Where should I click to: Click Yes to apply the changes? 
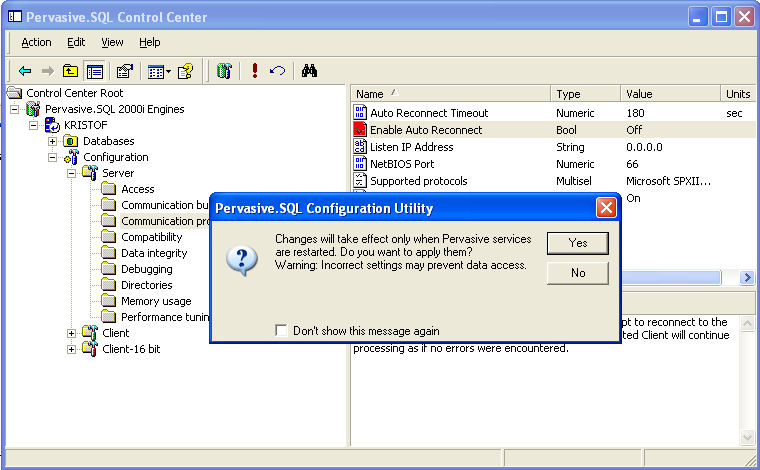(578, 243)
